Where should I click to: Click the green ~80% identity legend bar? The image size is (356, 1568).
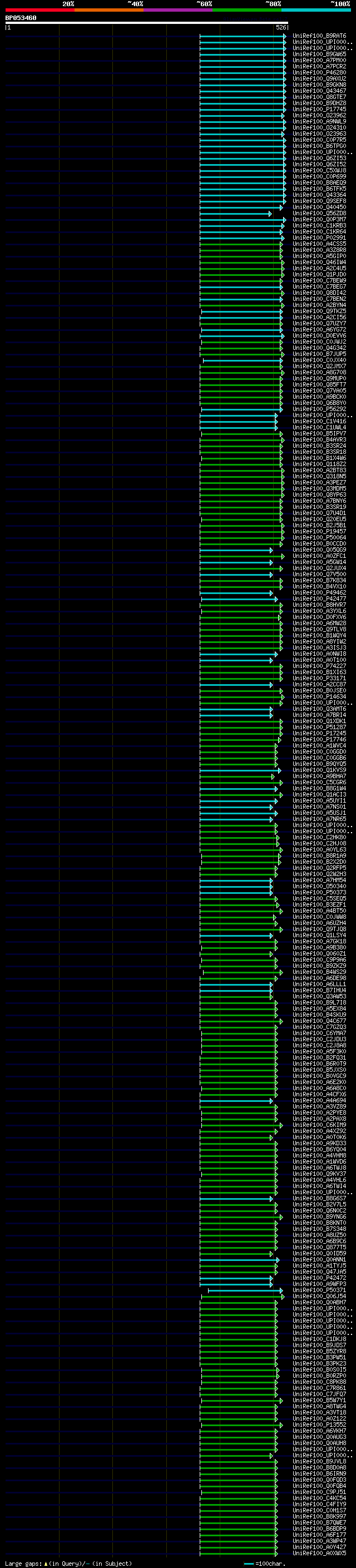[x=247, y=11]
